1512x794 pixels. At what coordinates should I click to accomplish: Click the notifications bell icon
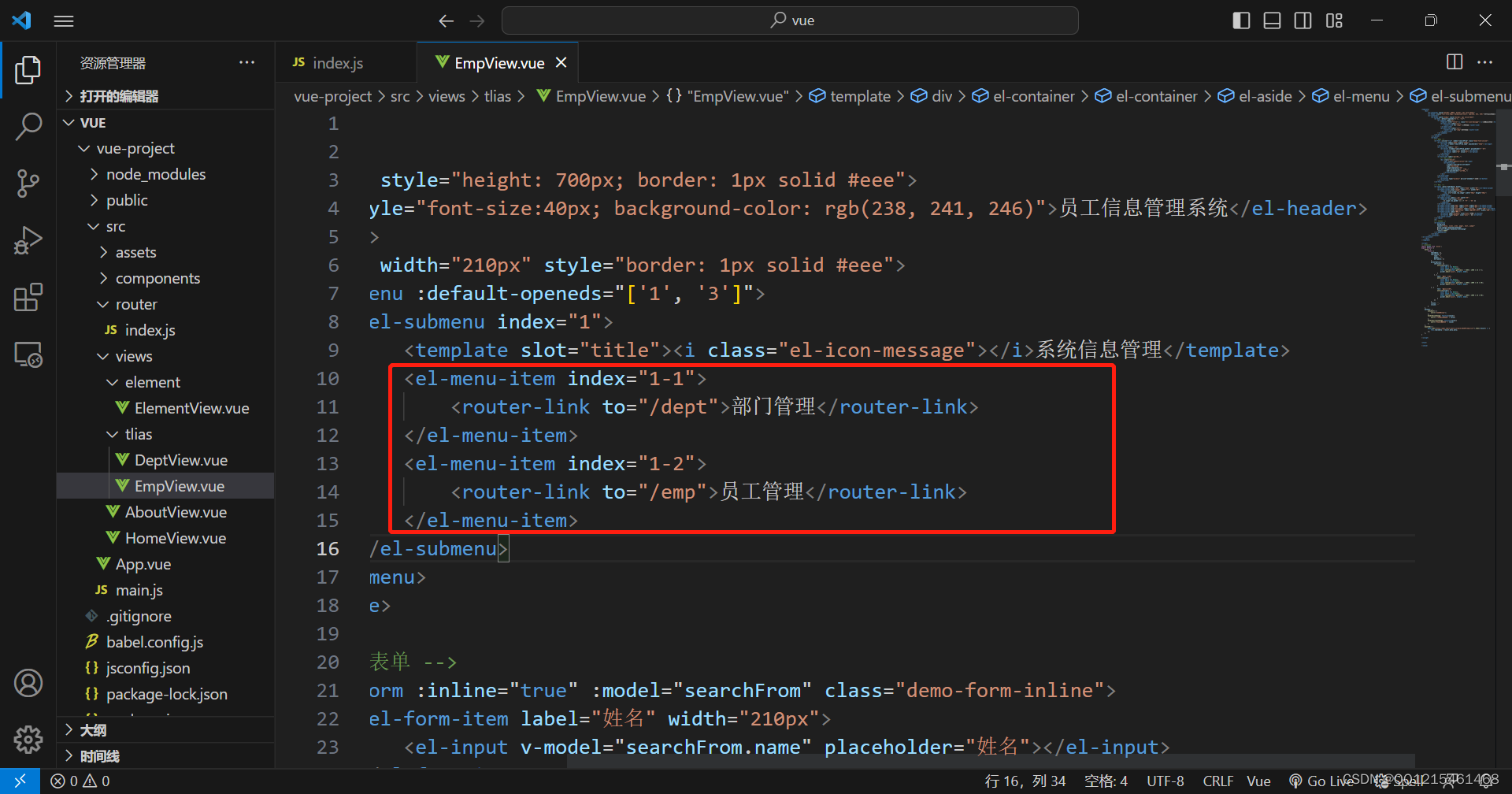coord(1487,781)
